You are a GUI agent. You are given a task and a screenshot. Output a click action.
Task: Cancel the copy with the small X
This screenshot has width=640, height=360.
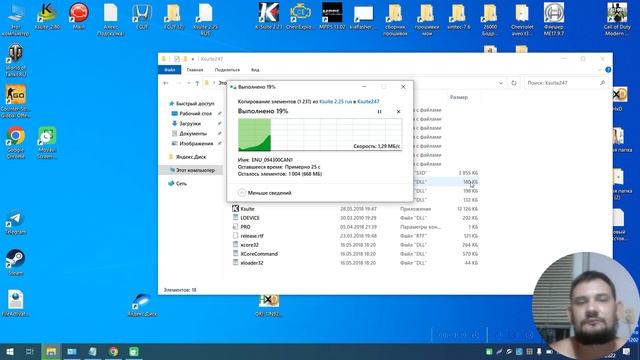(398, 111)
